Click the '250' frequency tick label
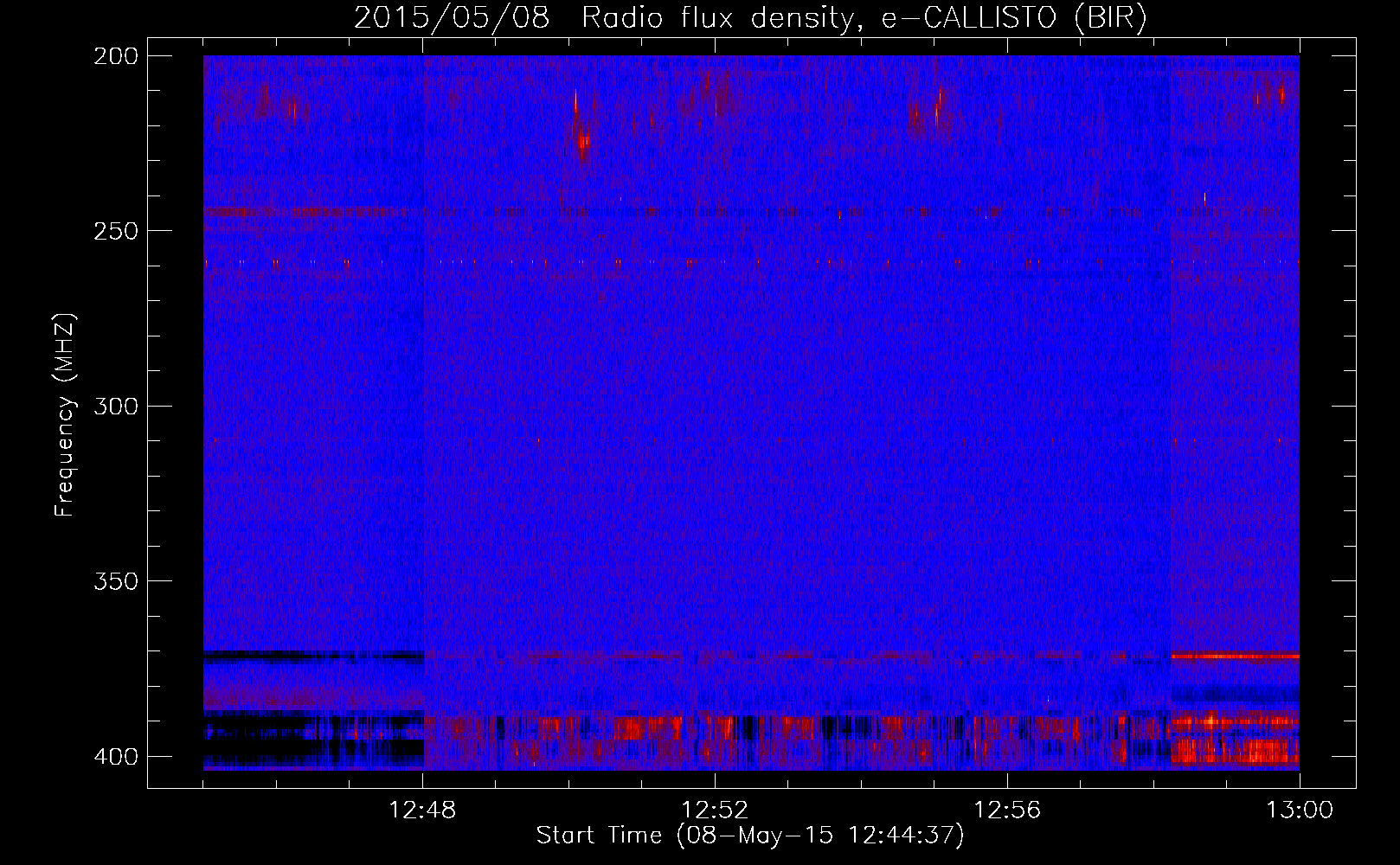1400x865 pixels. pyautogui.click(x=116, y=231)
